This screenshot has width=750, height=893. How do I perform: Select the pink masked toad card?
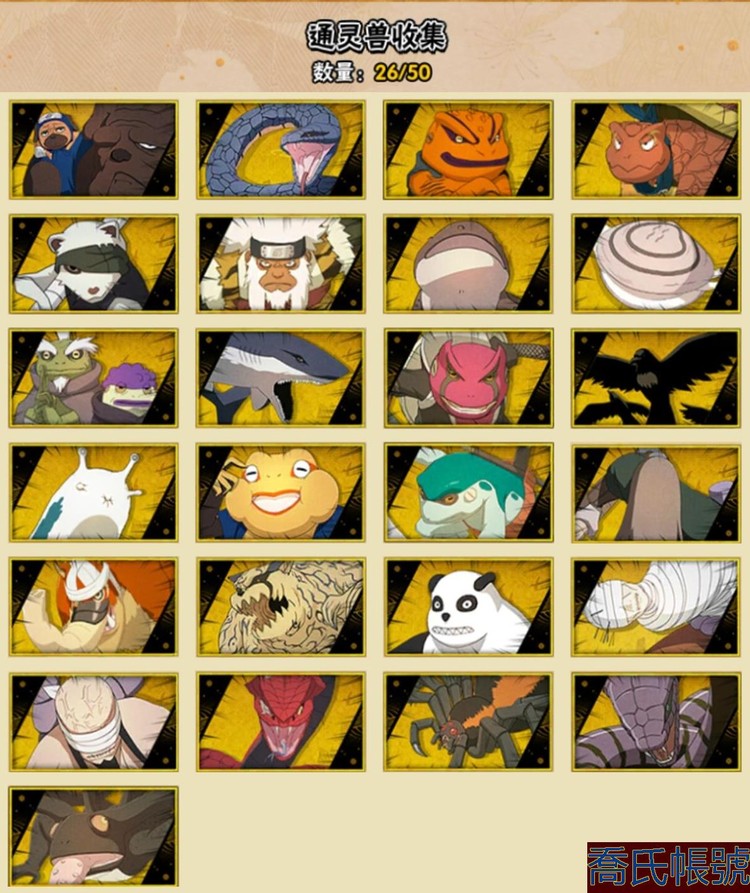pos(468,378)
